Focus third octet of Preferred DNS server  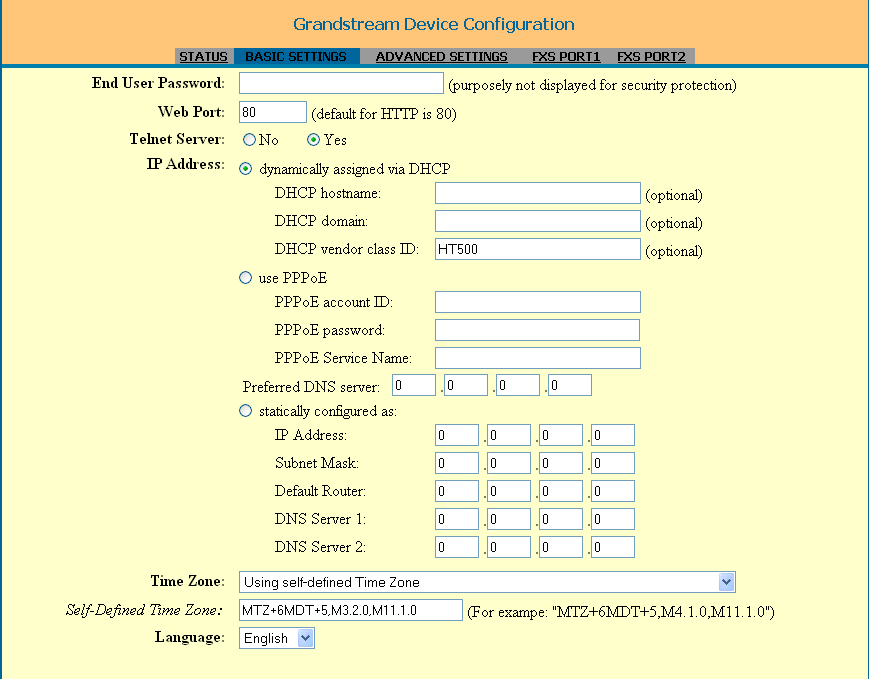click(518, 385)
